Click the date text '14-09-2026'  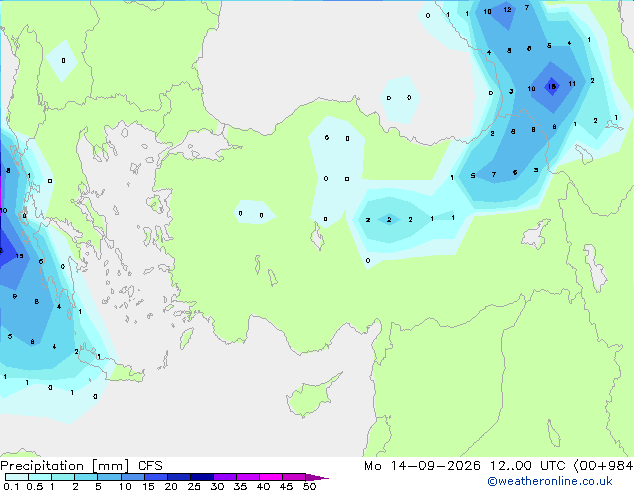pyautogui.click(x=436, y=466)
